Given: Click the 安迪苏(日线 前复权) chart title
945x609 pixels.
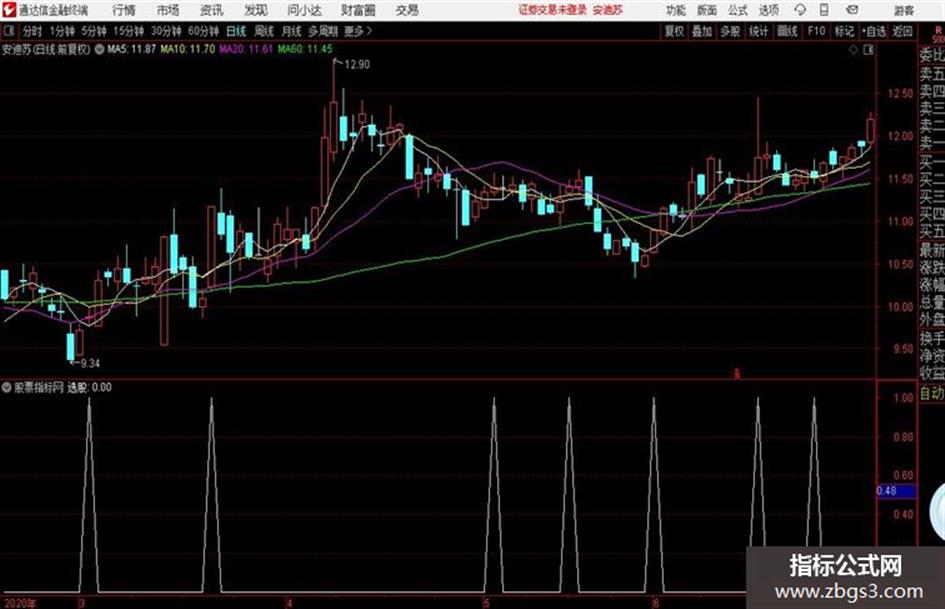Looking at the screenshot, I should (46, 49).
